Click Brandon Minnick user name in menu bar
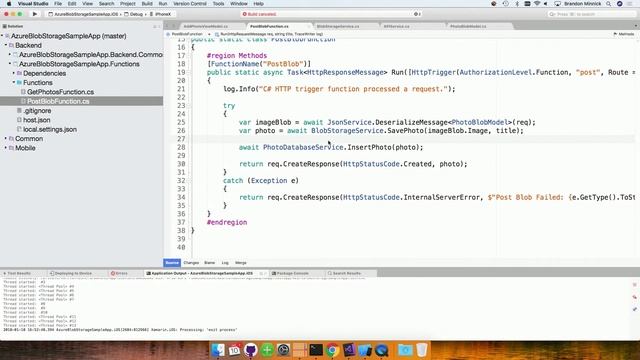Screen dimensions: 640x360 pyautogui.click(x=583, y=4)
